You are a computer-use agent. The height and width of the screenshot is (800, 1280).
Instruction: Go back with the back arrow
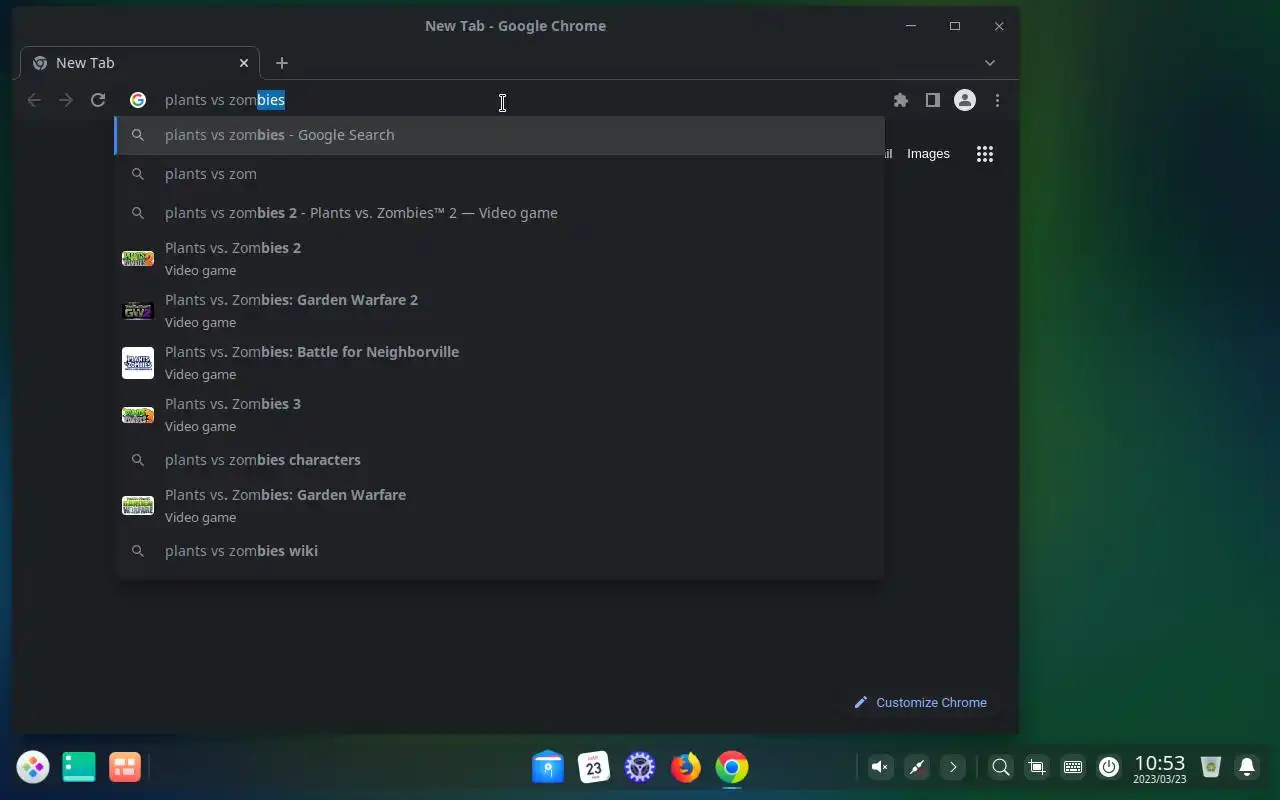34,100
